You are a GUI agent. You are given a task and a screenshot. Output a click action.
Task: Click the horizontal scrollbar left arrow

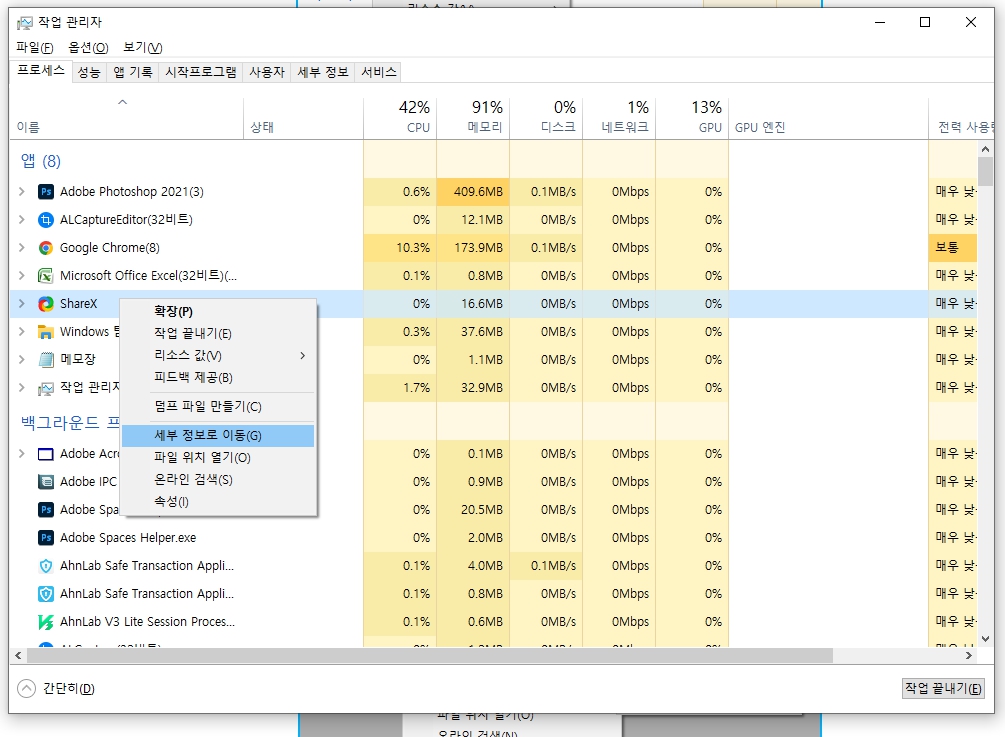18,656
